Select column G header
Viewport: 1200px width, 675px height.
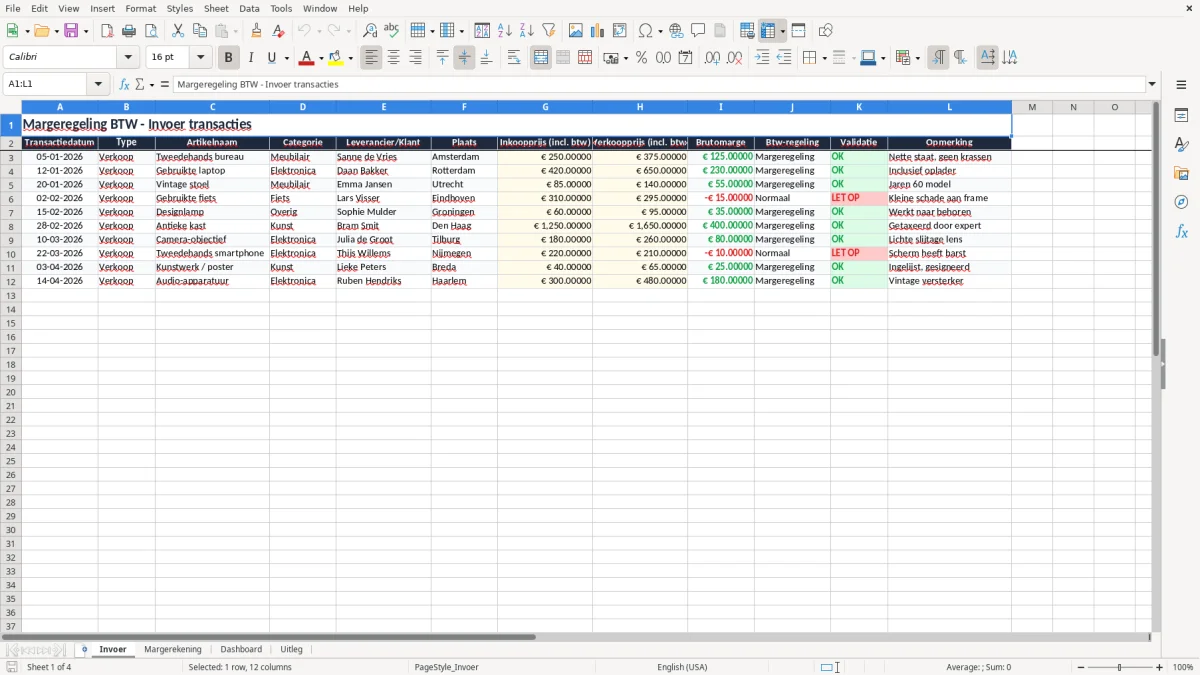point(545,107)
